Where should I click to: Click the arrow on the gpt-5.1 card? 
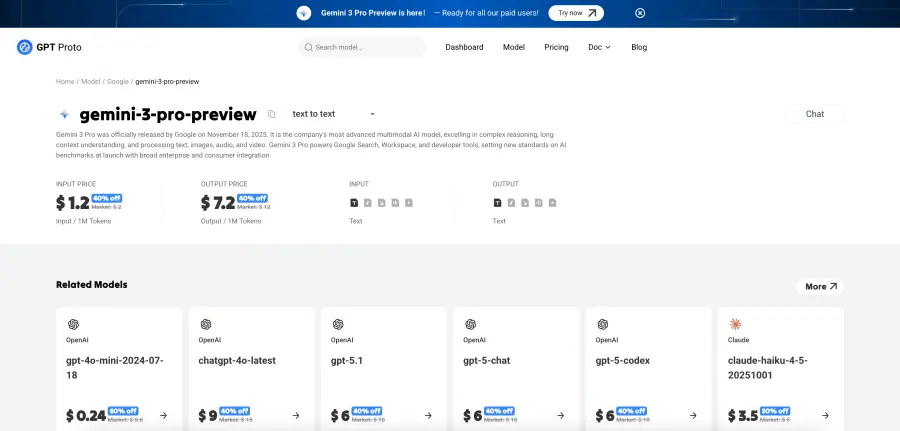pos(428,415)
